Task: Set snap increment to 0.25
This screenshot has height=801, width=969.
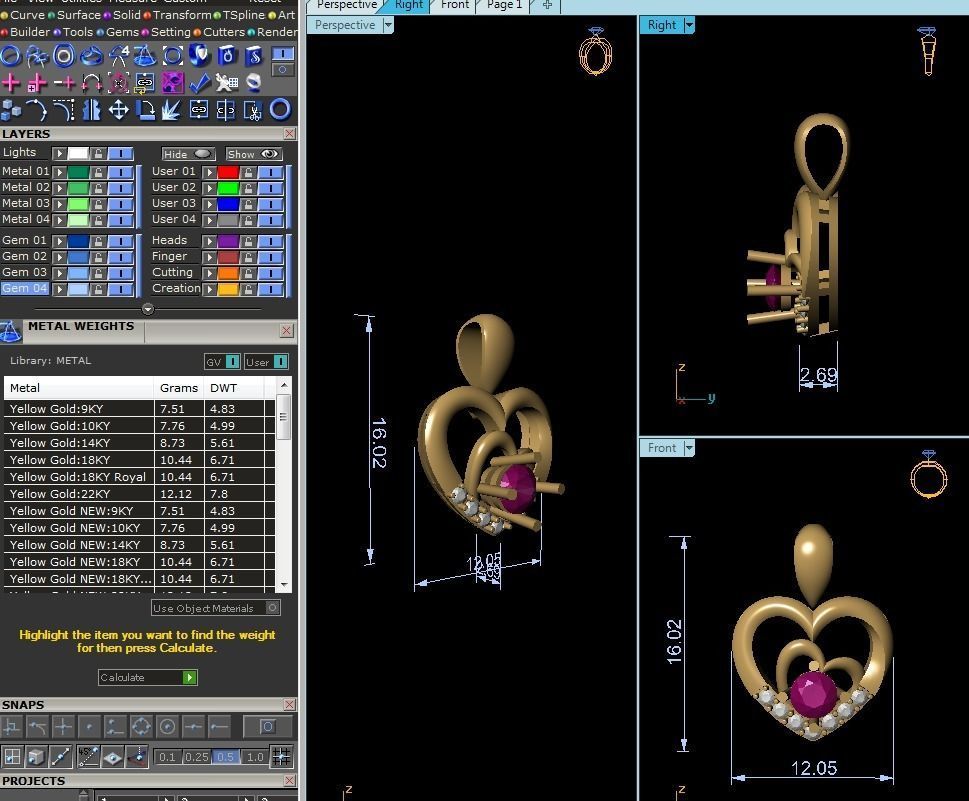Action: tap(197, 756)
